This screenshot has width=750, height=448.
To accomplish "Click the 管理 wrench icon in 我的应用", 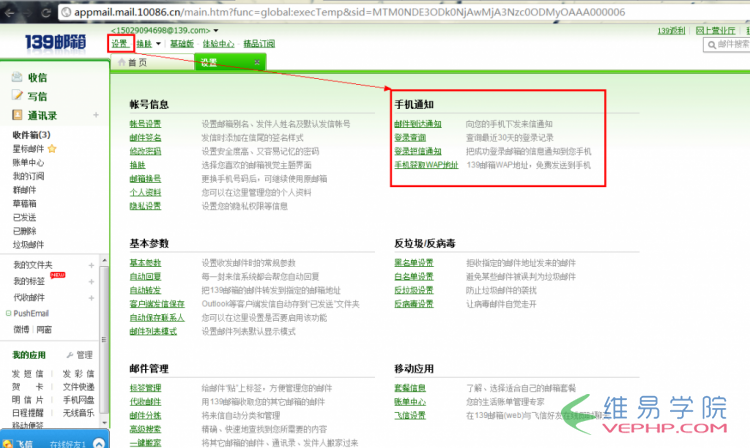I will (x=70, y=355).
